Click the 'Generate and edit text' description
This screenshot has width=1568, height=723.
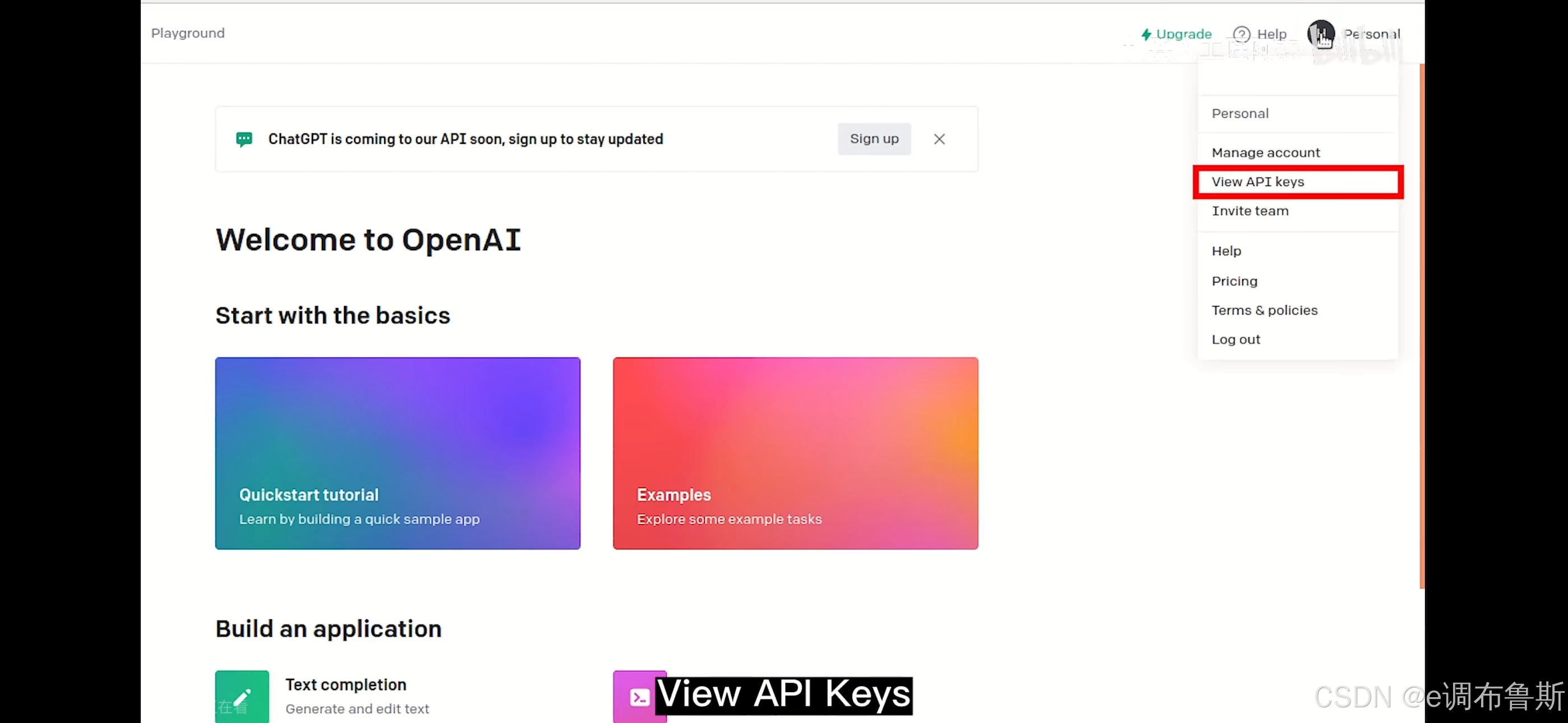tap(357, 708)
